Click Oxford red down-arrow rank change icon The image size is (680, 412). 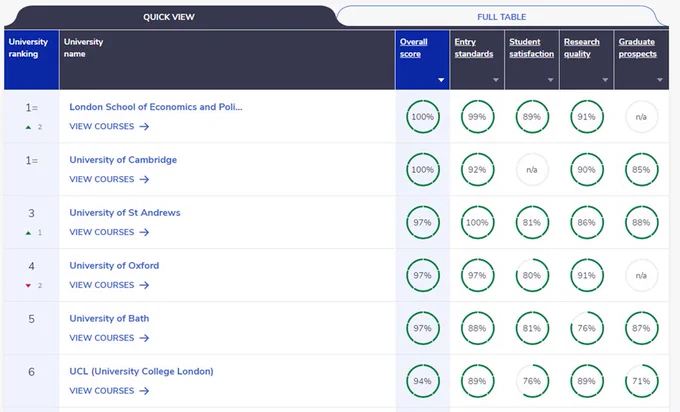pyautogui.click(x=28, y=285)
